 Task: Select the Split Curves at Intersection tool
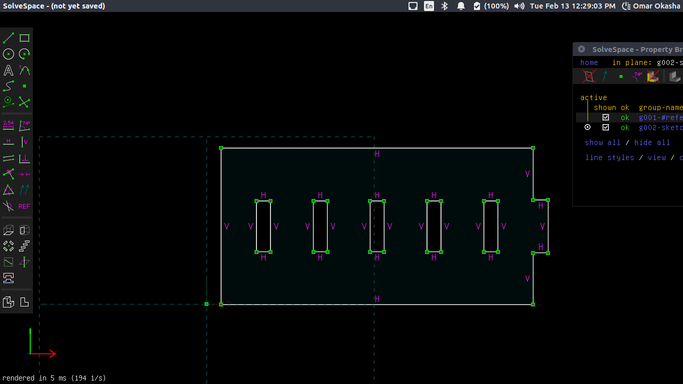click(24, 102)
